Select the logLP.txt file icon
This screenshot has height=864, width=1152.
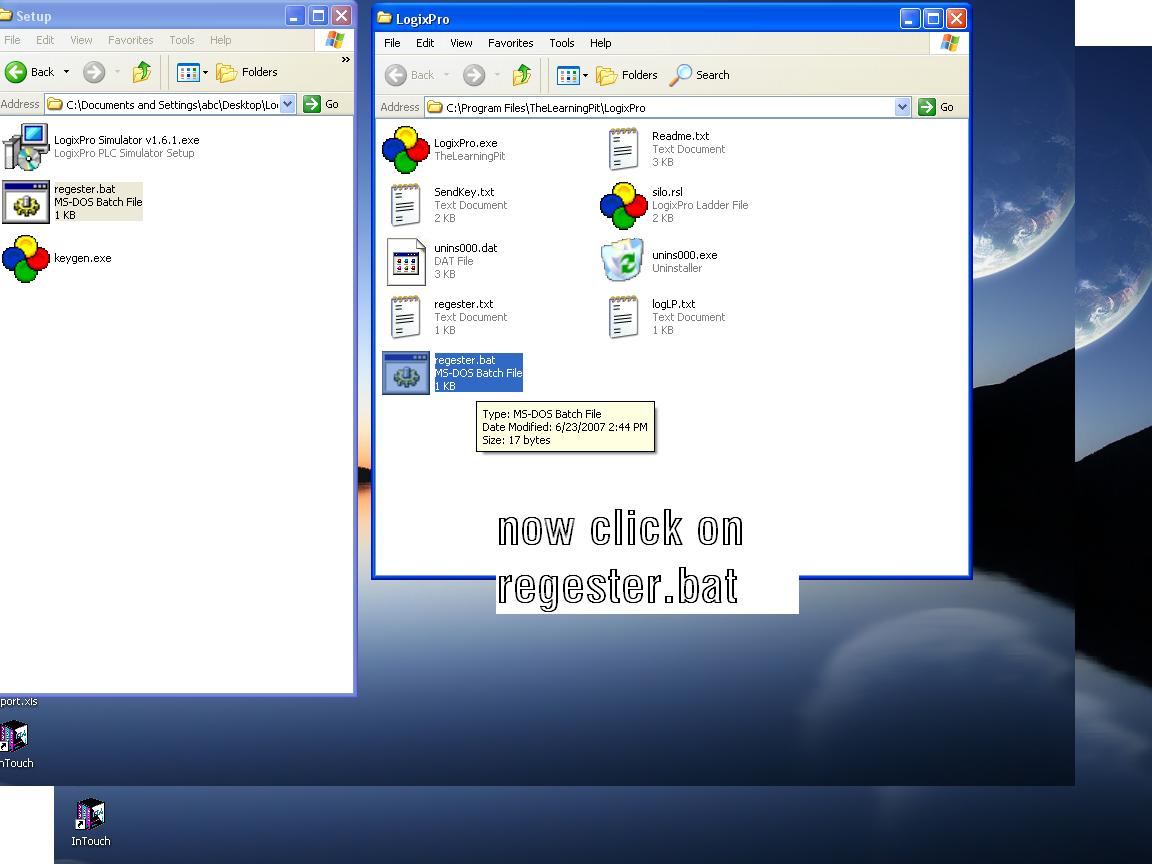(623, 317)
